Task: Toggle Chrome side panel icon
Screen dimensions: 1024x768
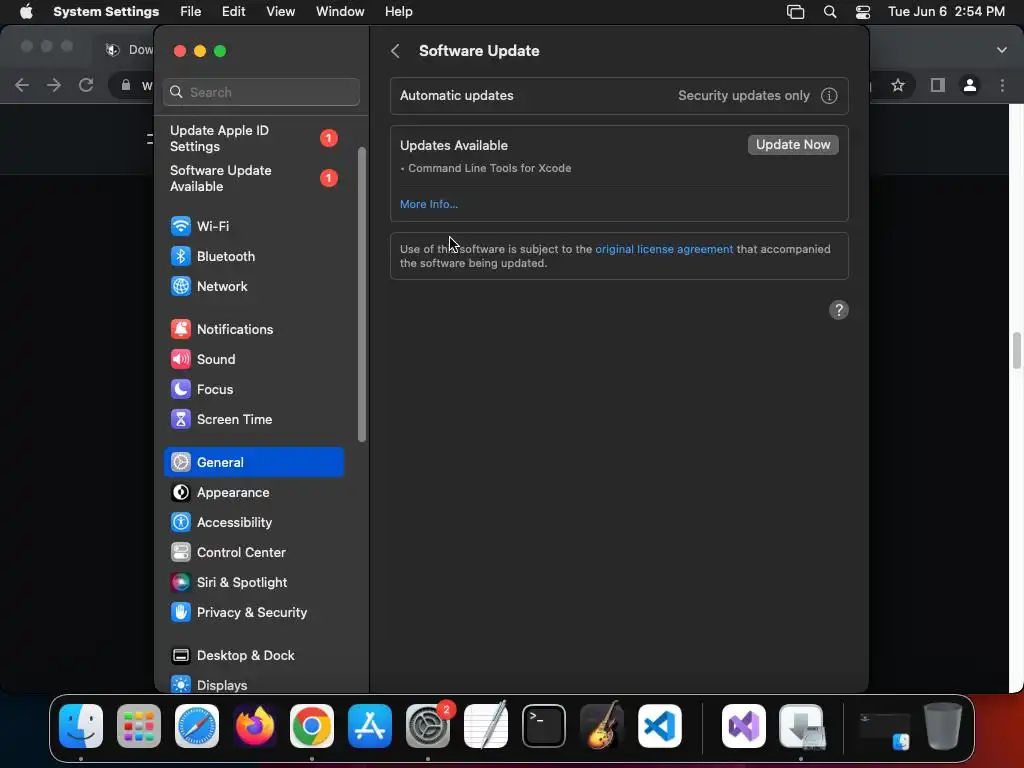Action: coord(938,85)
